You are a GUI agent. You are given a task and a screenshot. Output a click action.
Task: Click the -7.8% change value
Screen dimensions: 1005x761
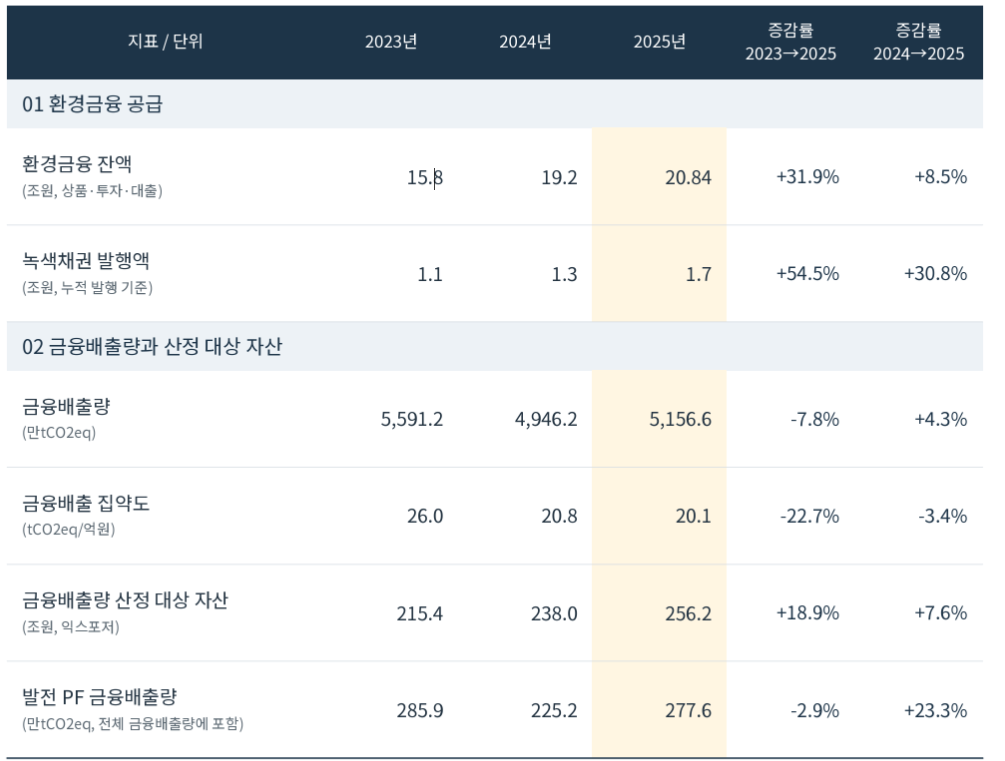[x=815, y=419]
